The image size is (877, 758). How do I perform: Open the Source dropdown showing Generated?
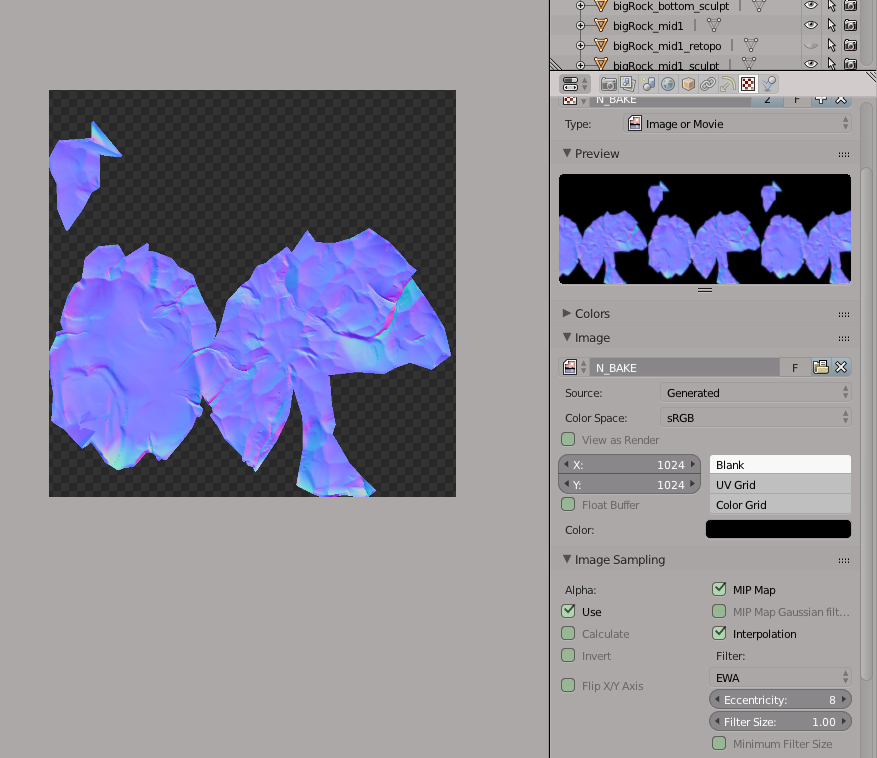click(755, 392)
